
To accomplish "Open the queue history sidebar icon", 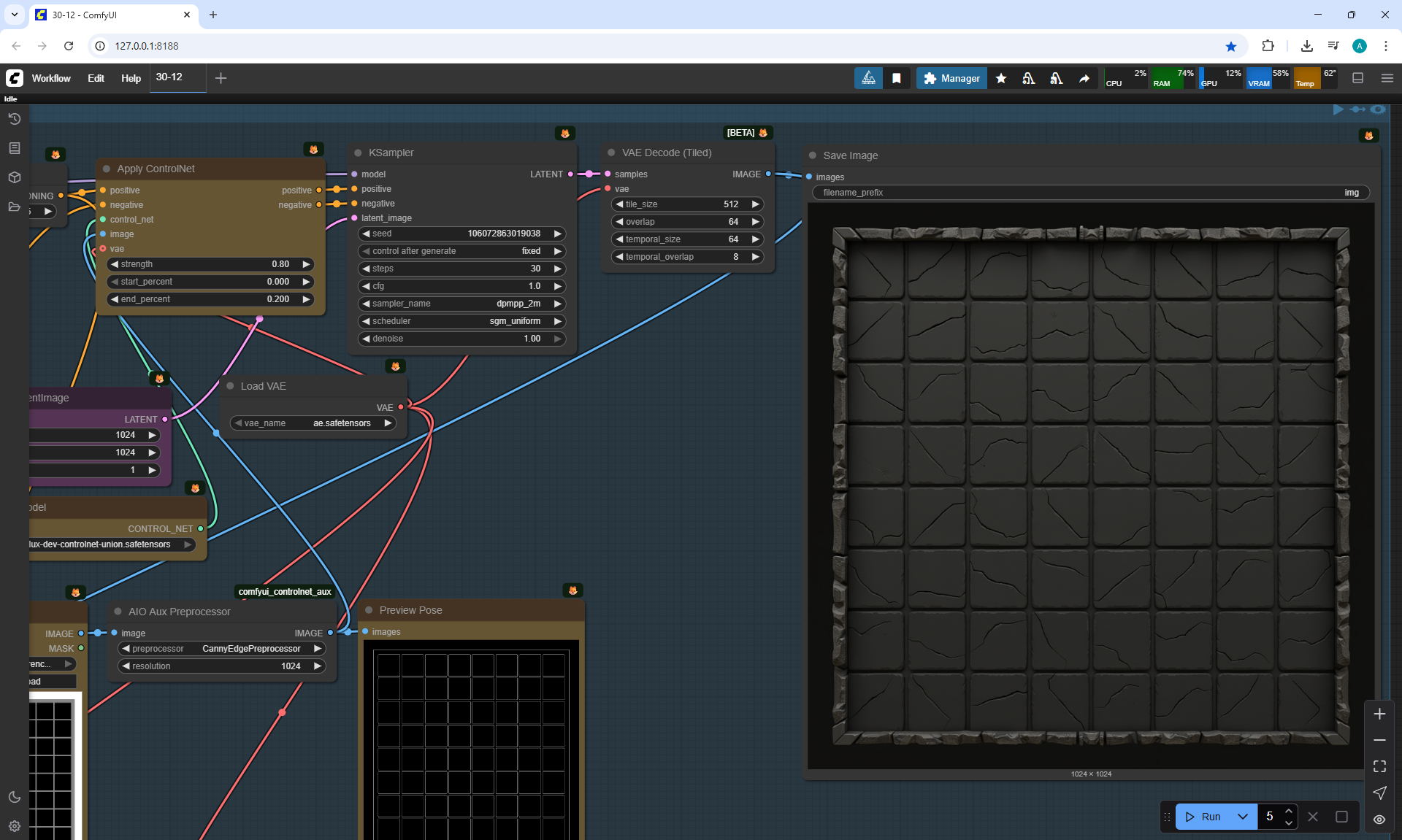I will [x=14, y=119].
